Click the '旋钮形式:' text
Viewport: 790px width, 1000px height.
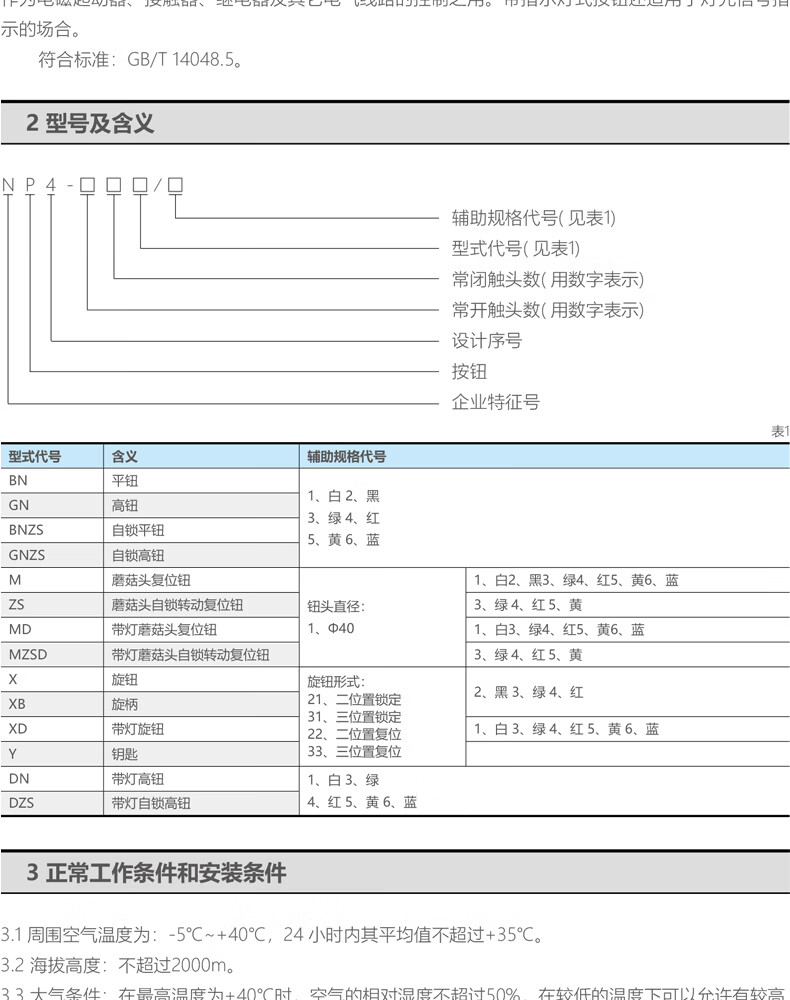coord(336,682)
